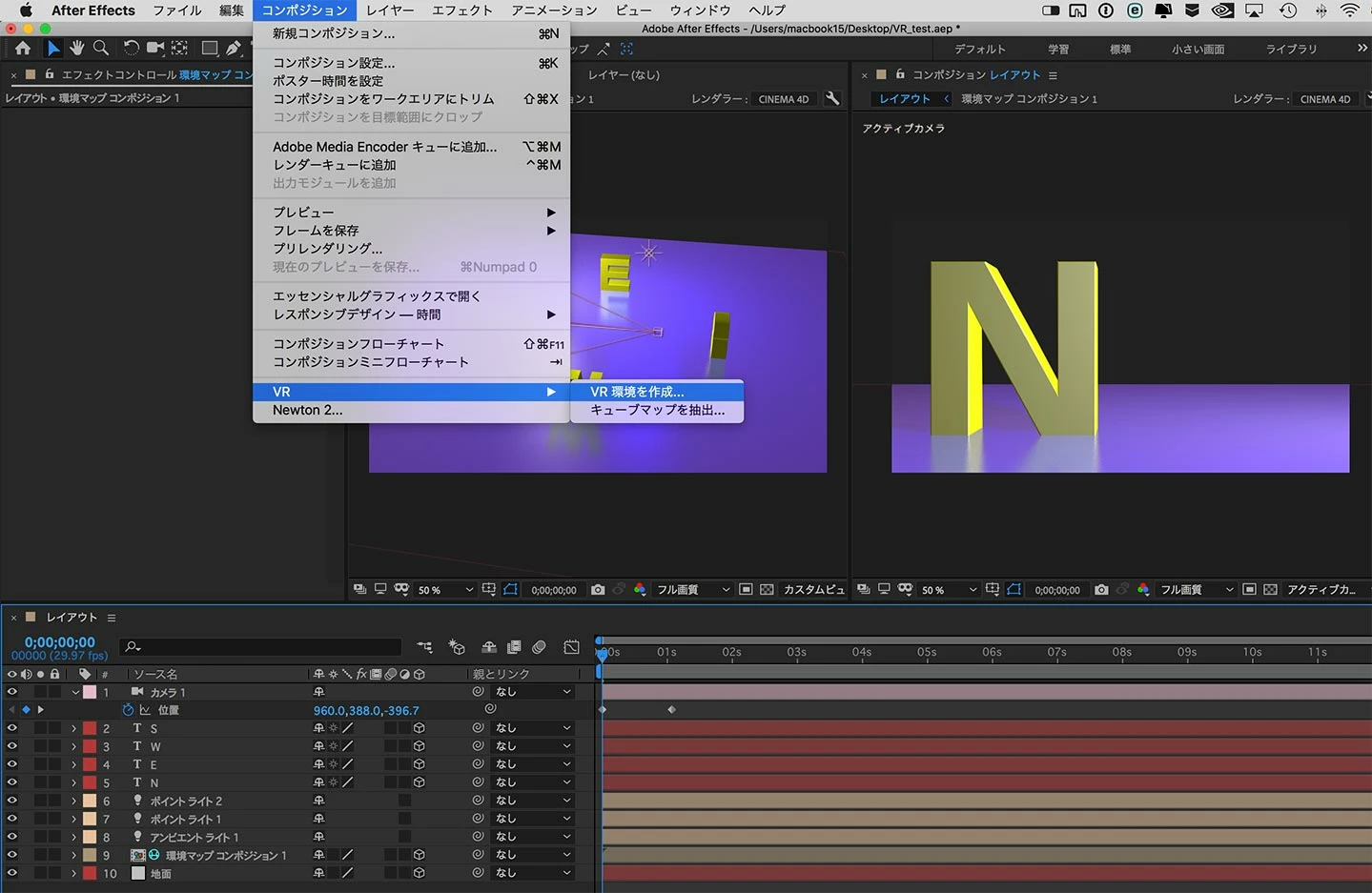Viewport: 1372px width, 893px height.
Task: Collapse the カメラ 1 layer properties
Action: pos(74,693)
